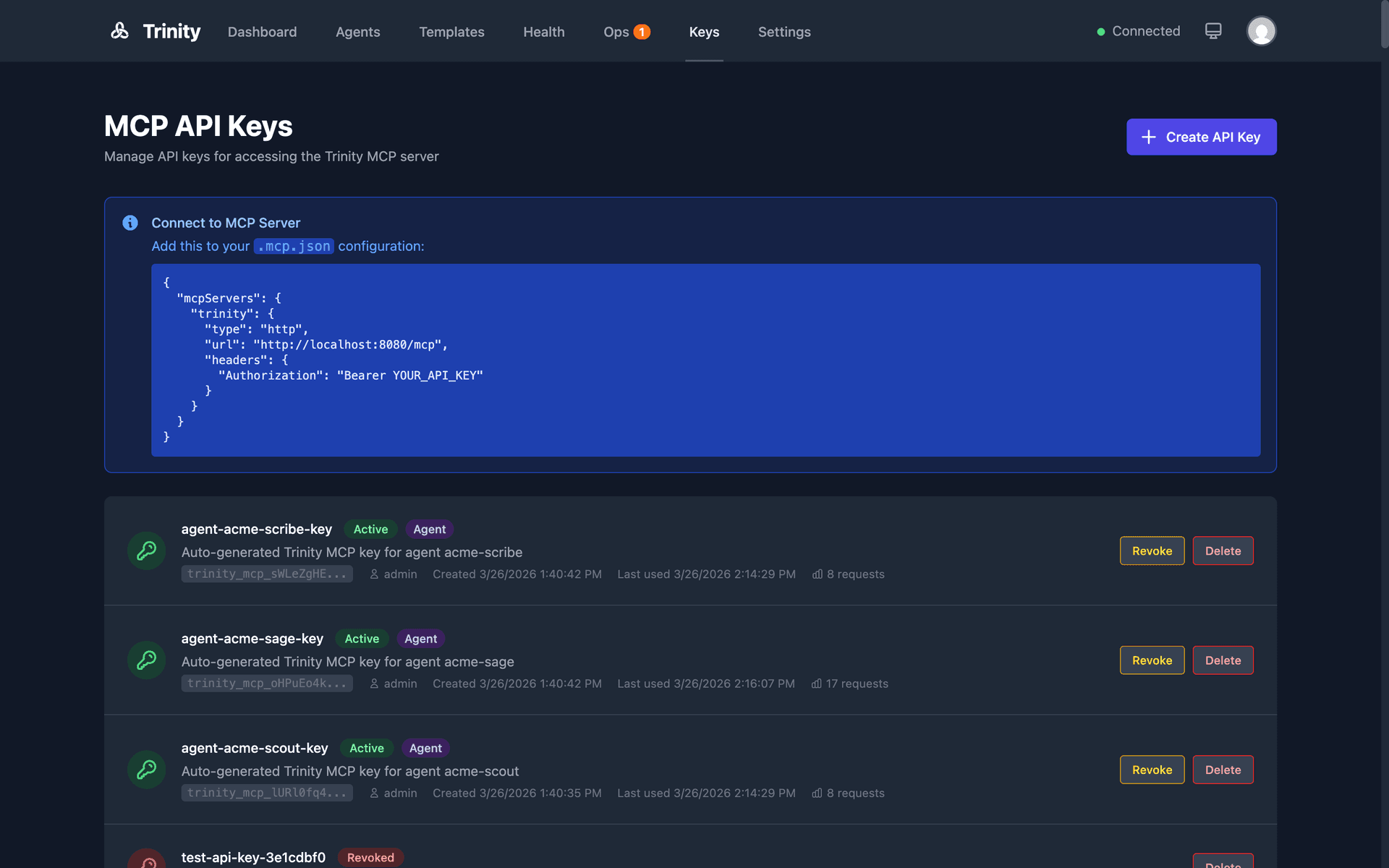Click the green key icon for agent-acme-sage-key

click(147, 660)
